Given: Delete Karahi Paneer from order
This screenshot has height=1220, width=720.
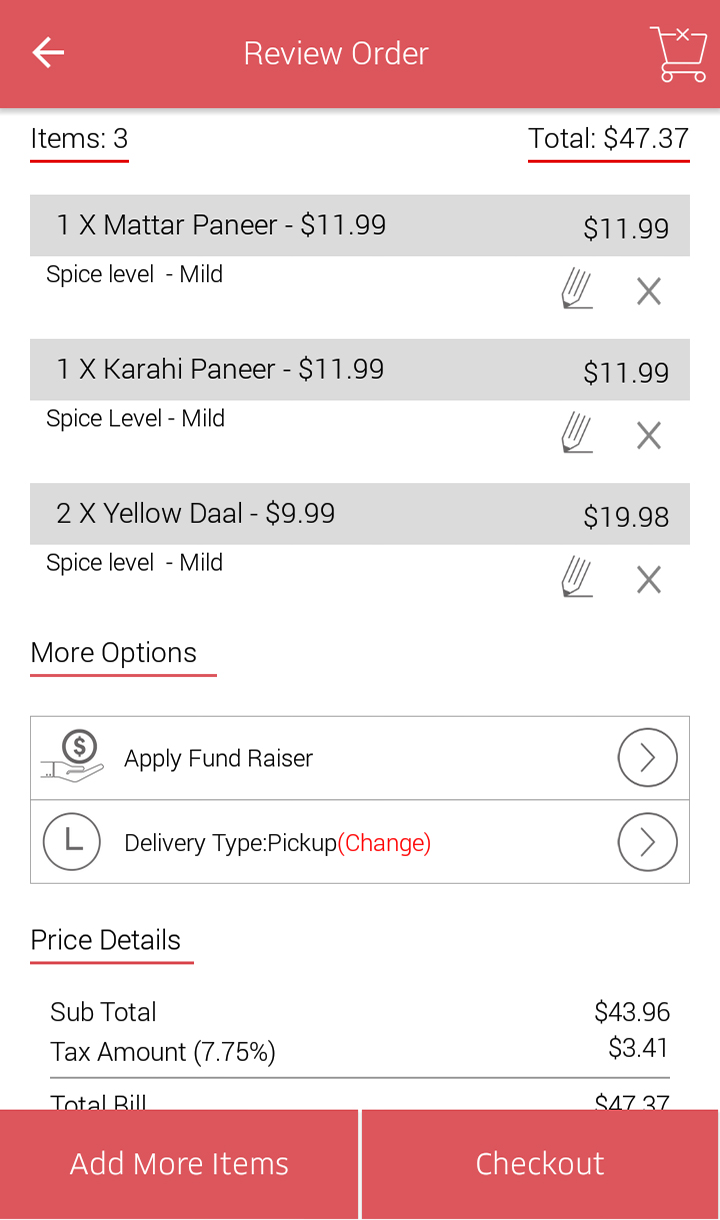Looking at the screenshot, I should click(x=649, y=436).
